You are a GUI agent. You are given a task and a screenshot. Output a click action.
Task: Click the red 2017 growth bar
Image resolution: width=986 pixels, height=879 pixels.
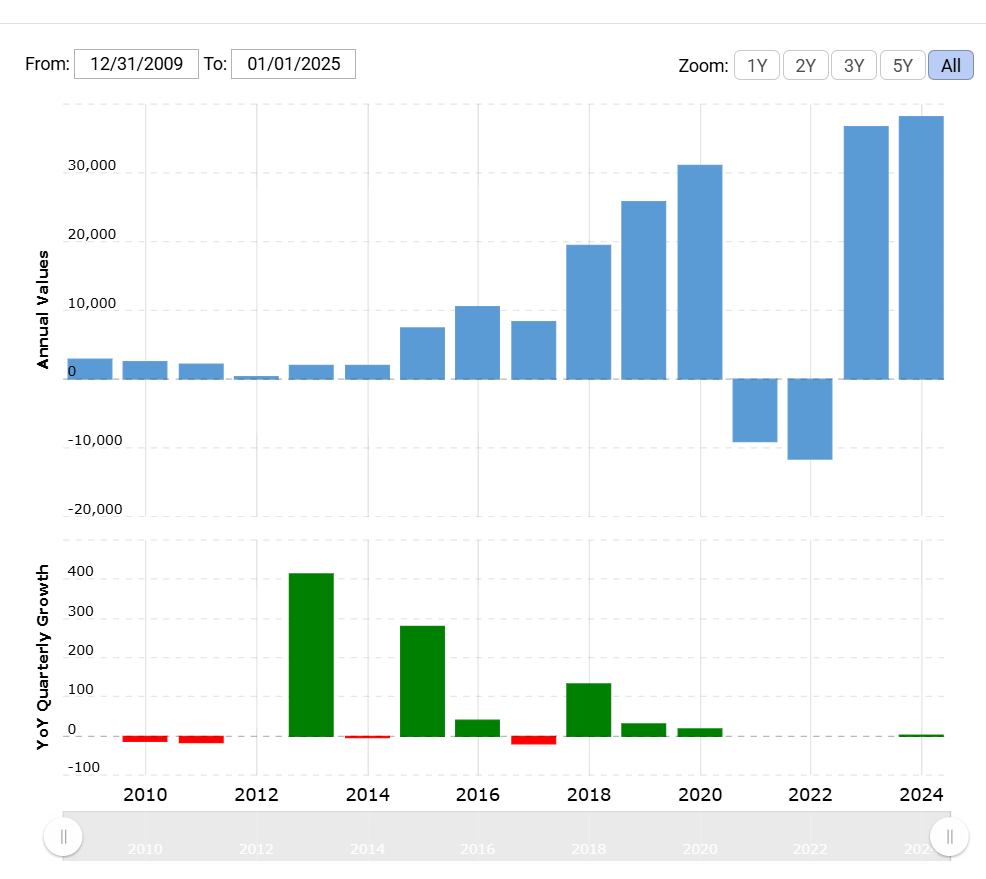click(x=533, y=740)
